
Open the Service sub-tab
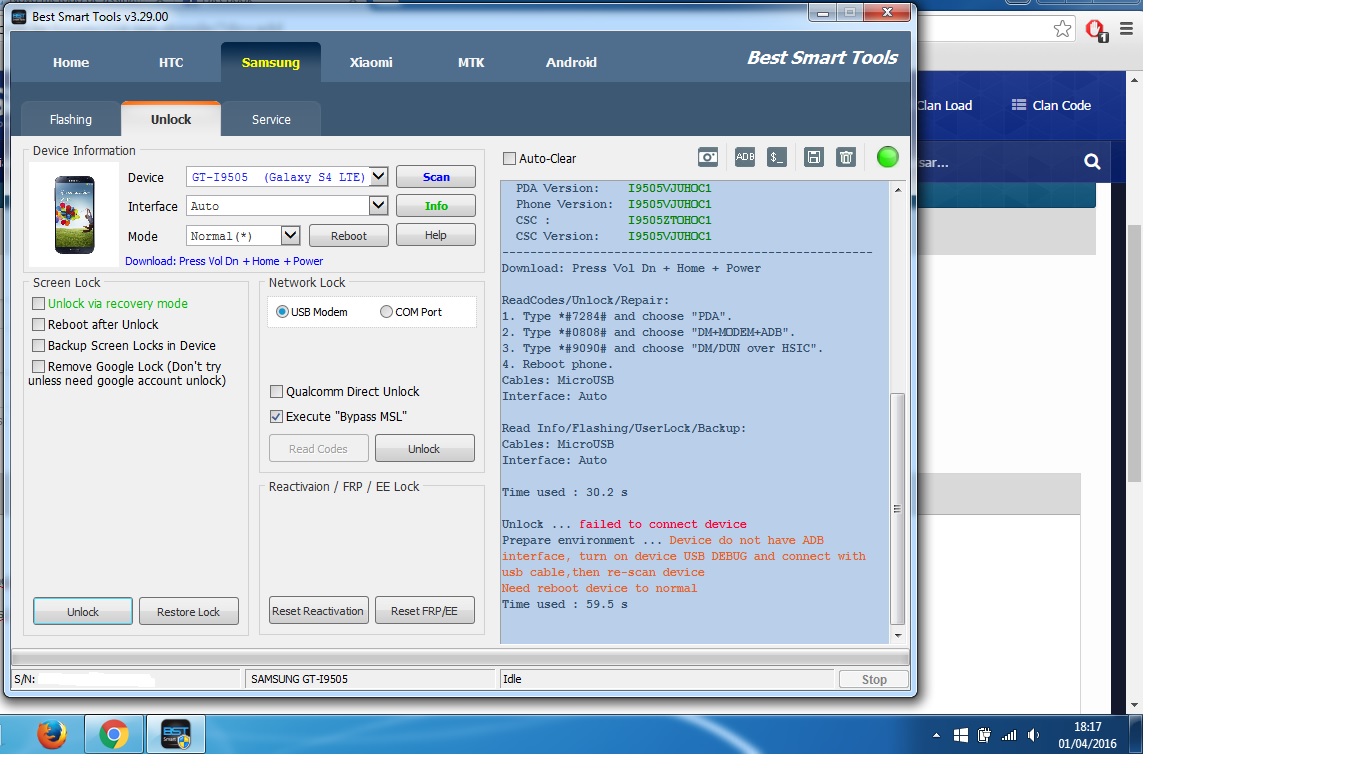pyautogui.click(x=271, y=119)
